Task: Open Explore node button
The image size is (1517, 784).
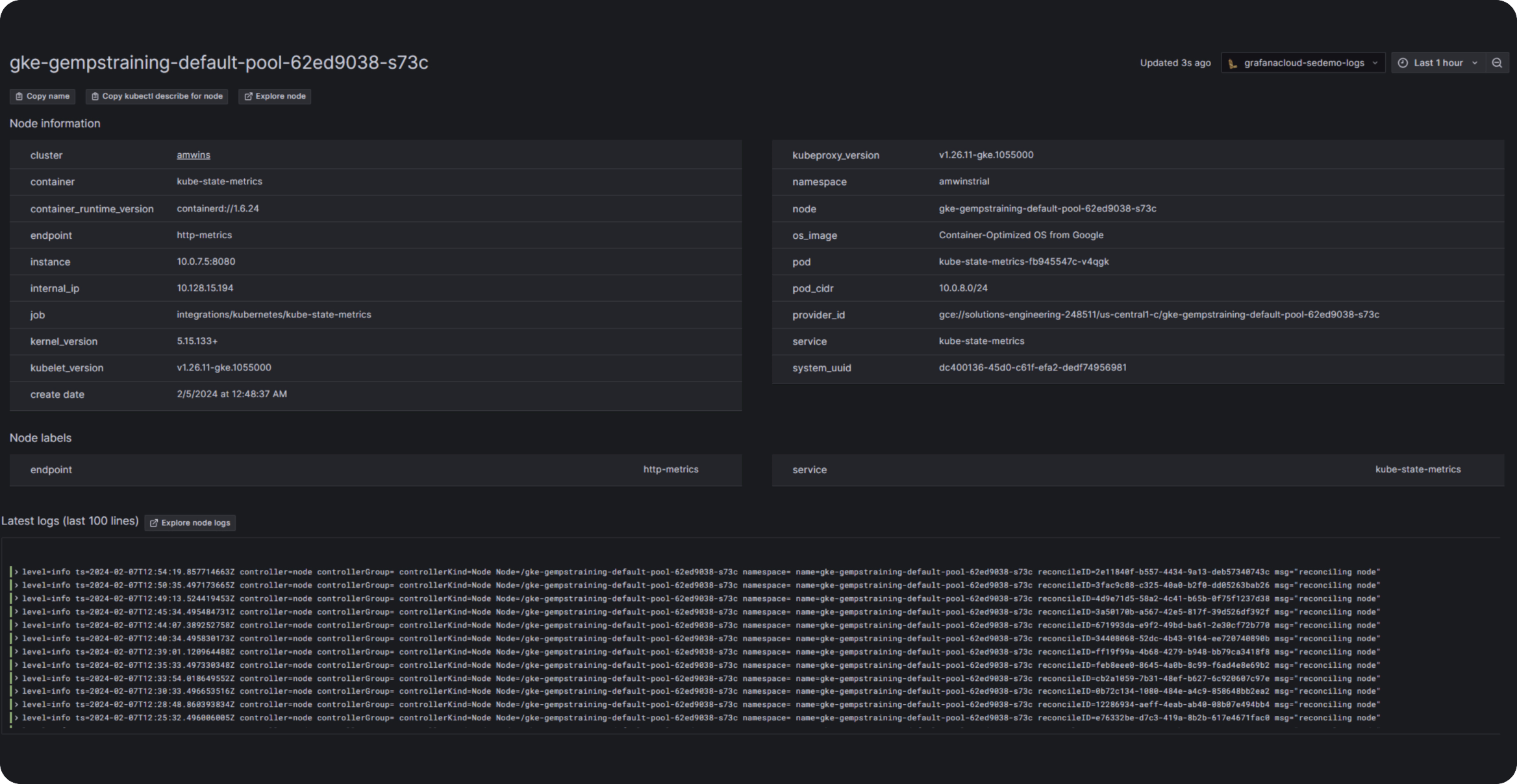Action: [275, 96]
